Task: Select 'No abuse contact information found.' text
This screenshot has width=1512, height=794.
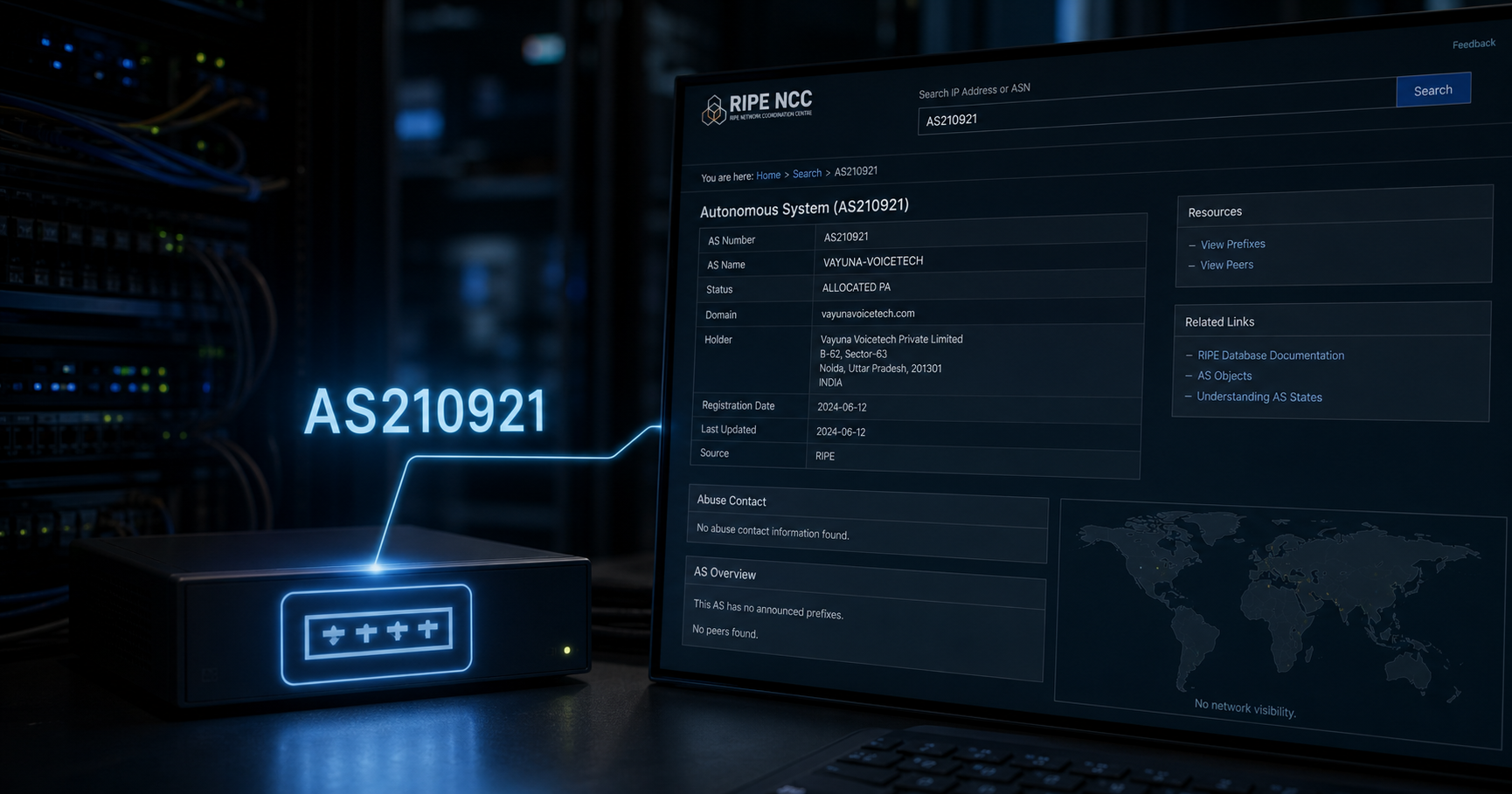Action: point(773,532)
